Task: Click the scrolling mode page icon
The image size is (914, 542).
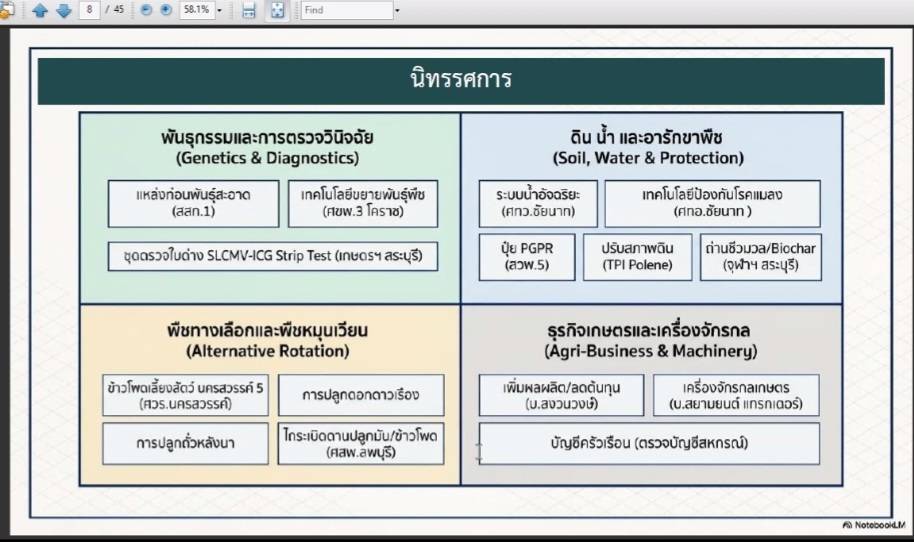Action: 249,11
